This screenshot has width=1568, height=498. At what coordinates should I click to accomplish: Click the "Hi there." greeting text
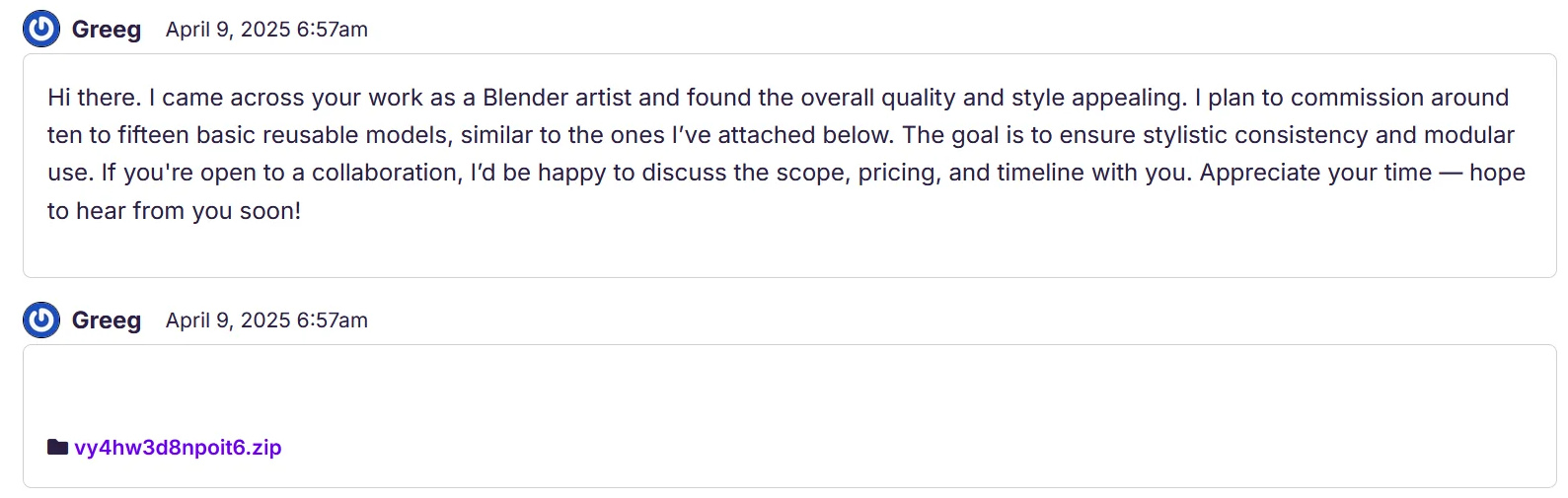94,98
